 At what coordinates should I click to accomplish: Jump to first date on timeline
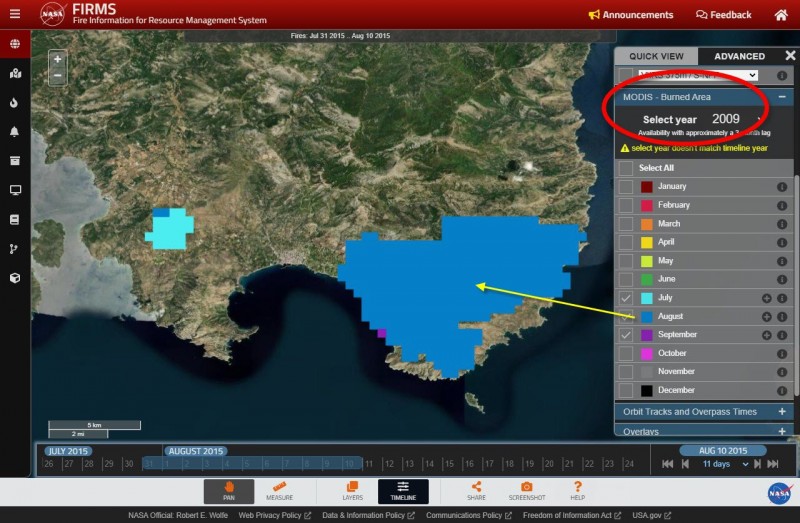point(667,464)
